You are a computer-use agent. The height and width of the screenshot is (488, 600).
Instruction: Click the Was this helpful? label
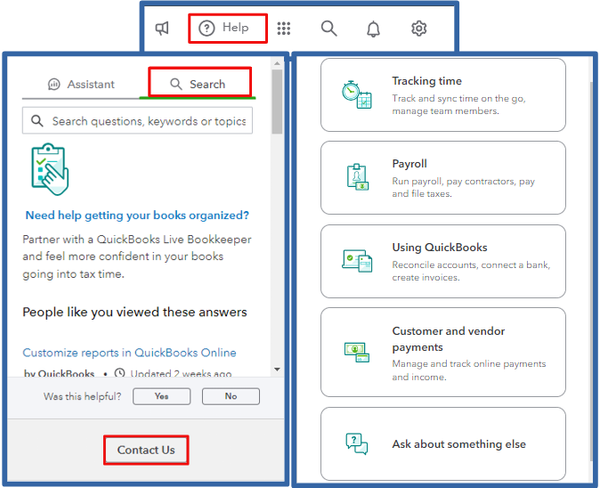pyautogui.click(x=82, y=397)
